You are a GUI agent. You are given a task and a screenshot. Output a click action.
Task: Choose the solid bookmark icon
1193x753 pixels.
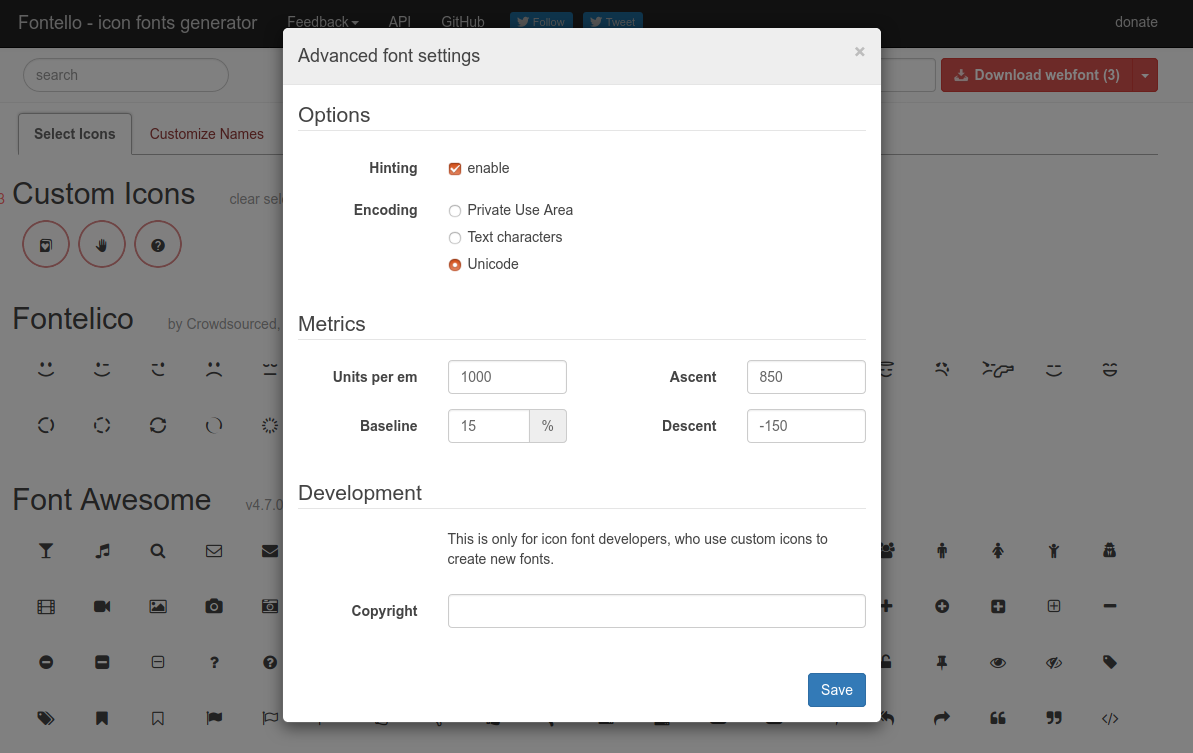point(102,718)
